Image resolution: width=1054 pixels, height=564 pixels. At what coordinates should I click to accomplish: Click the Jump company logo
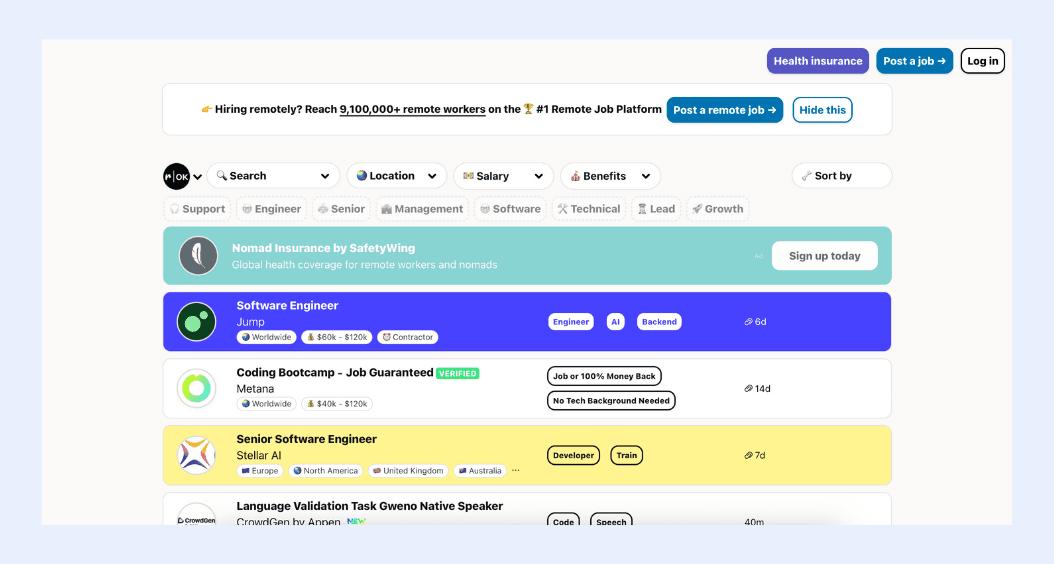tap(196, 321)
